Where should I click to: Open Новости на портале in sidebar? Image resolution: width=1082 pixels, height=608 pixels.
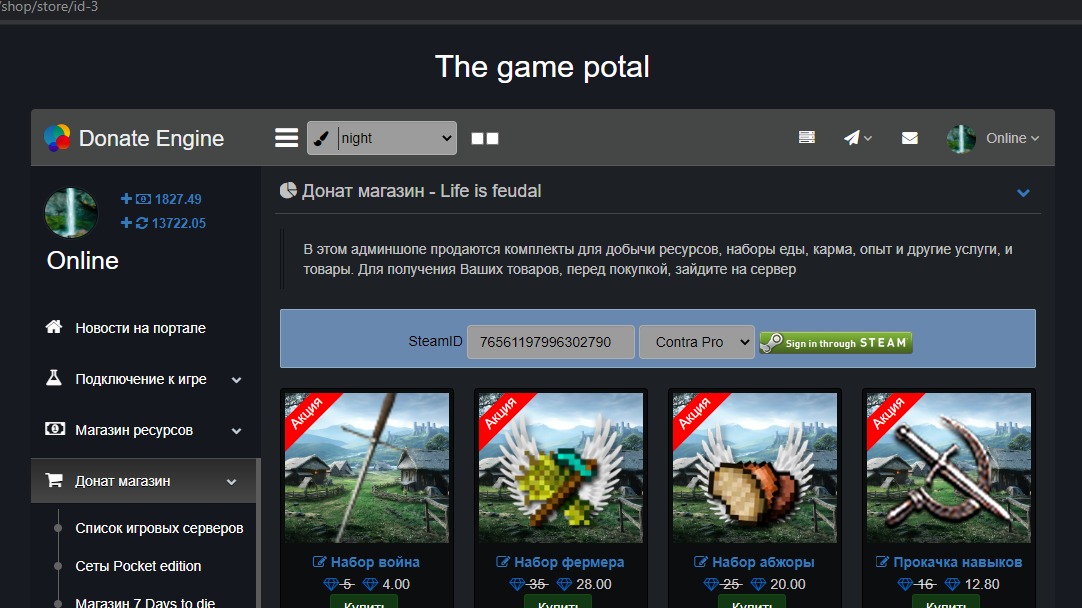pyautogui.click(x=140, y=328)
